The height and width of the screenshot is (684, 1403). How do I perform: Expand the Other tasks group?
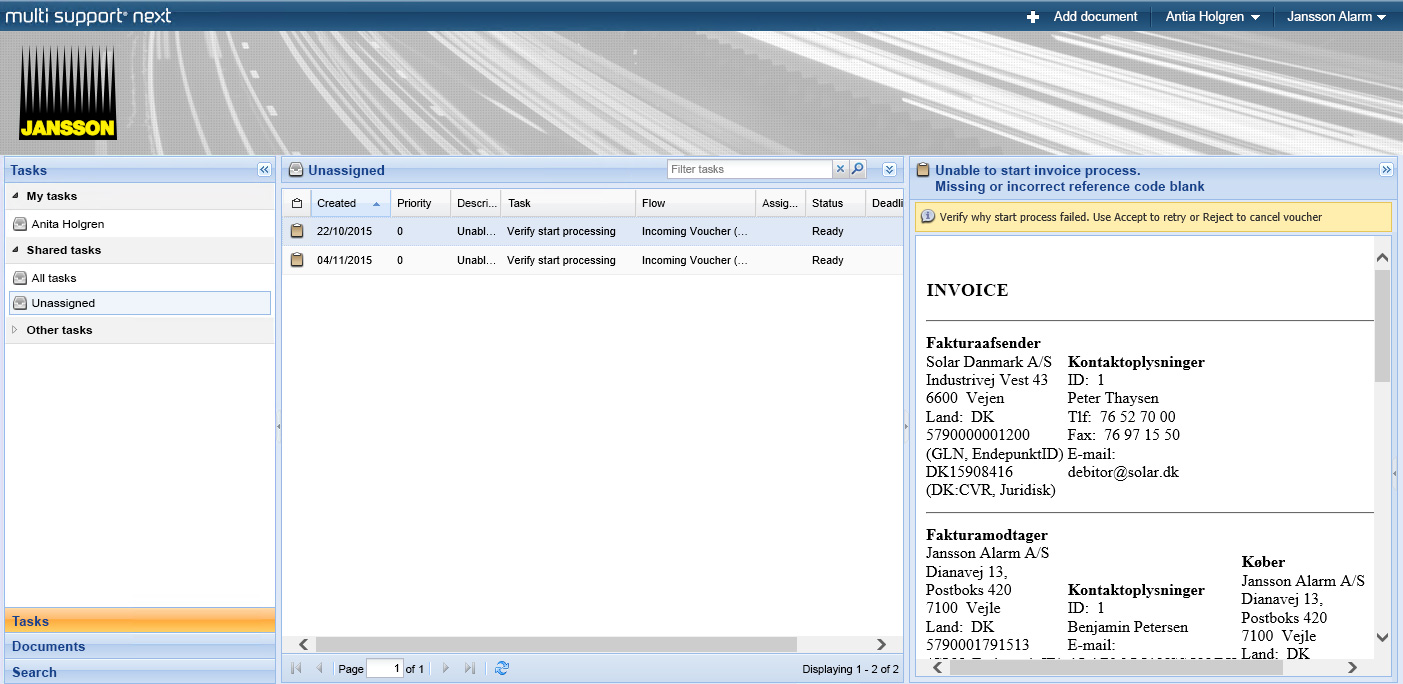pos(15,330)
